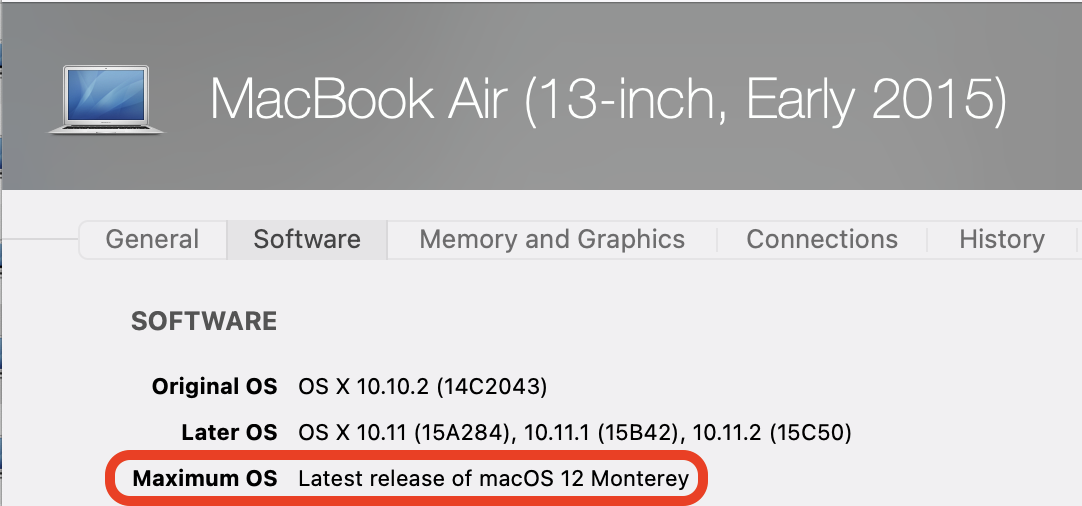Open the Connections tab
This screenshot has width=1082, height=506.
822,240
